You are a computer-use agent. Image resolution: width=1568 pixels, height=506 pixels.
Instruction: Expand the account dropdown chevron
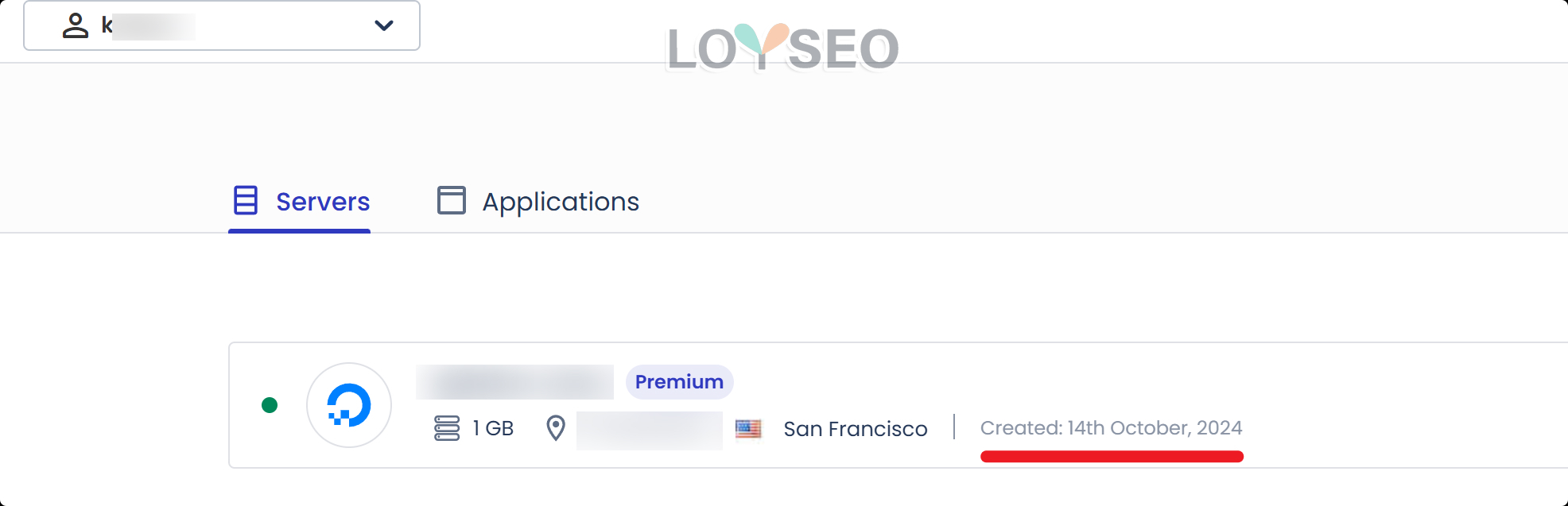coord(383,25)
